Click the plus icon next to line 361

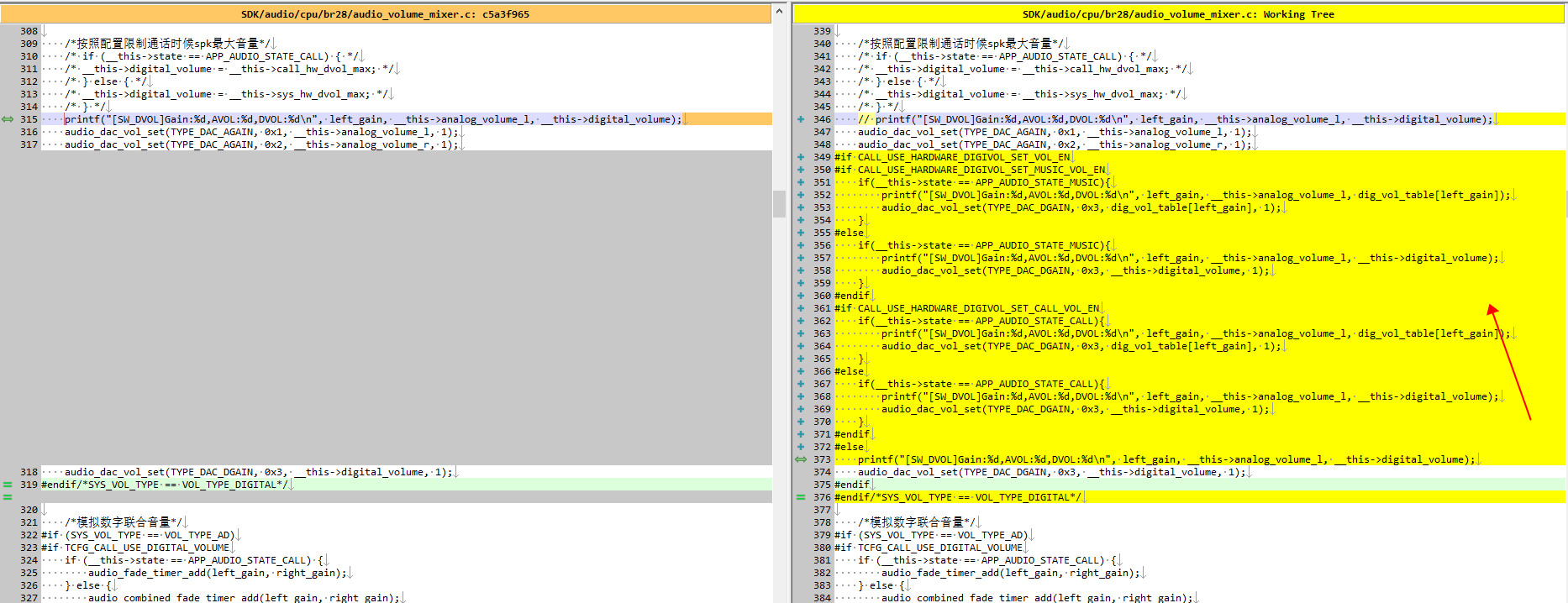pyautogui.click(x=801, y=308)
